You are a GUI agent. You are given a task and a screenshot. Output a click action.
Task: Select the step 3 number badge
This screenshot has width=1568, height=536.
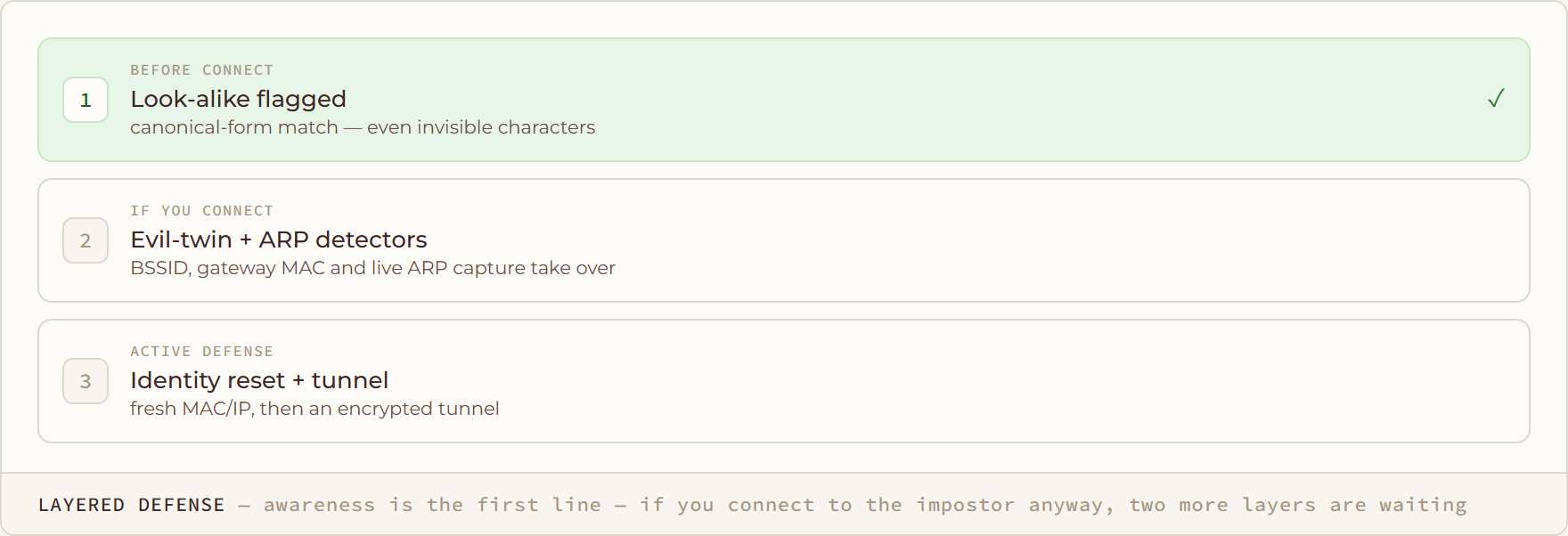[86, 381]
